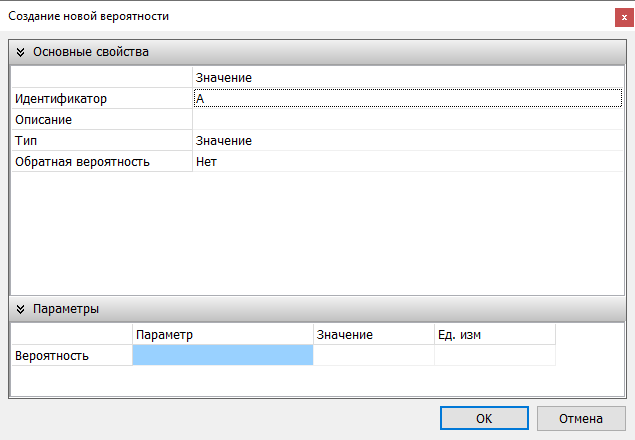Viewport: 635px width, 440px height.
Task: Open the Тип value cell showing Значение
Action: pos(406,141)
